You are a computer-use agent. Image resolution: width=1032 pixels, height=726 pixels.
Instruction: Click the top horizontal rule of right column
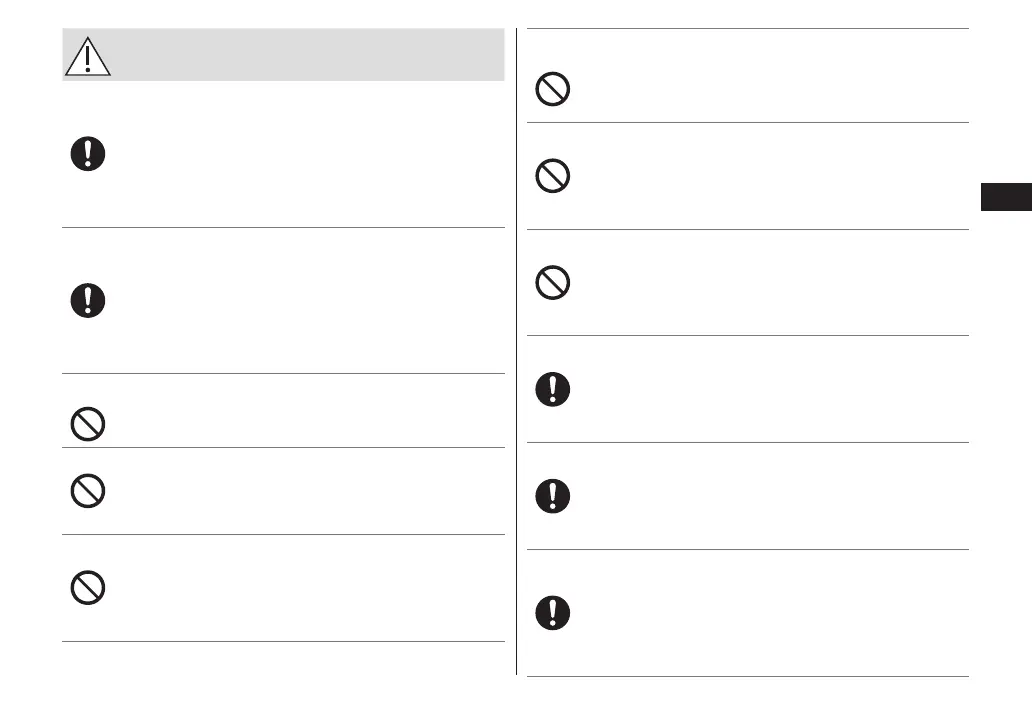pos(747,29)
